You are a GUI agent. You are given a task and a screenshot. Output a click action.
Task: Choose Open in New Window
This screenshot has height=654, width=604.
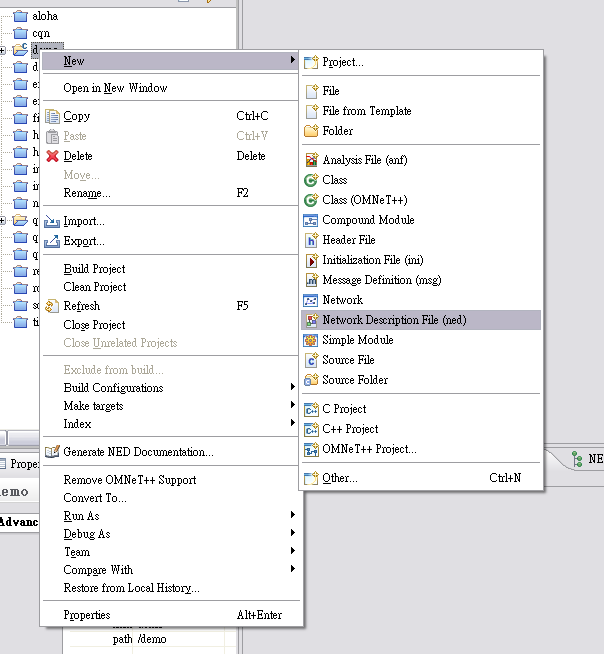(115, 88)
